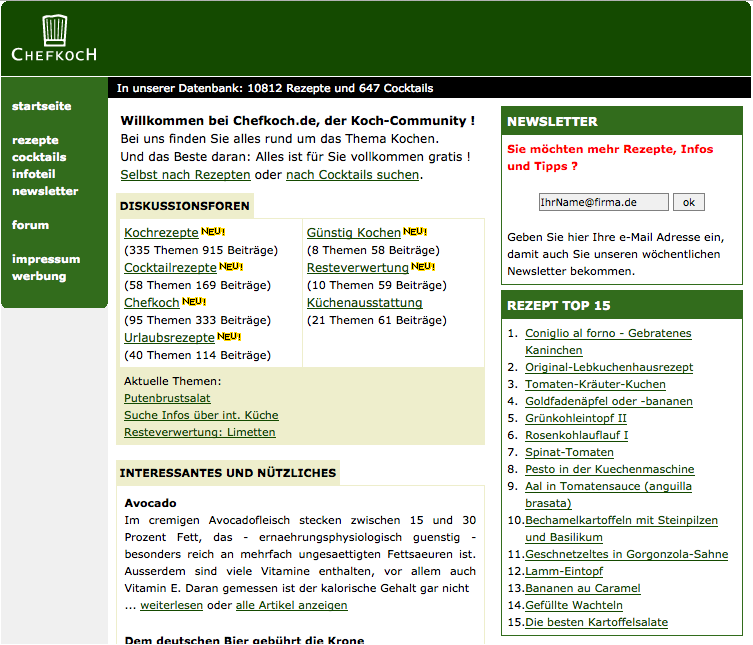Select infoteil in the left navigation
The width and height of the screenshot is (753, 645).
click(x=34, y=174)
